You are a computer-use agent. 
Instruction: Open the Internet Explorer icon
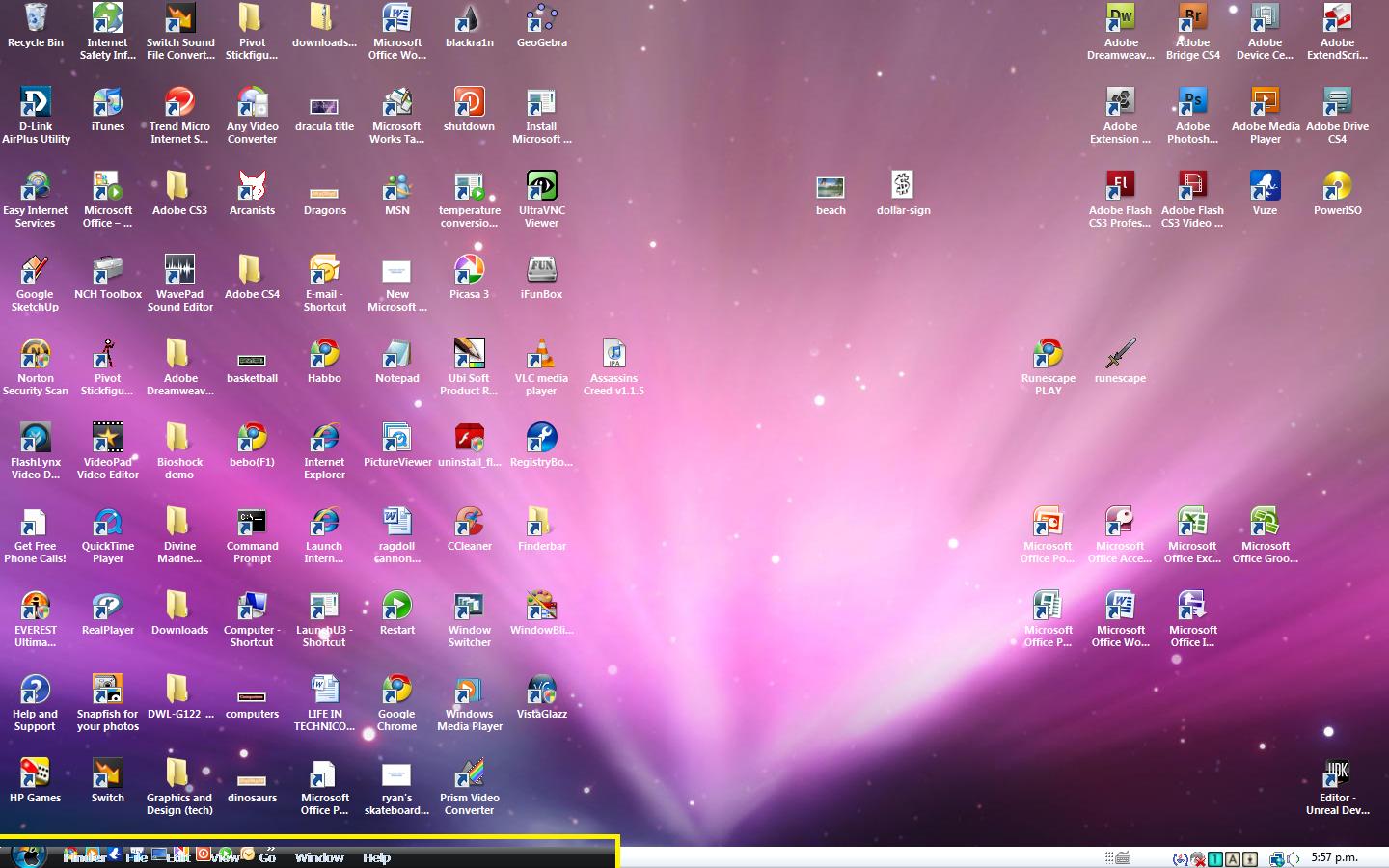[325, 451]
